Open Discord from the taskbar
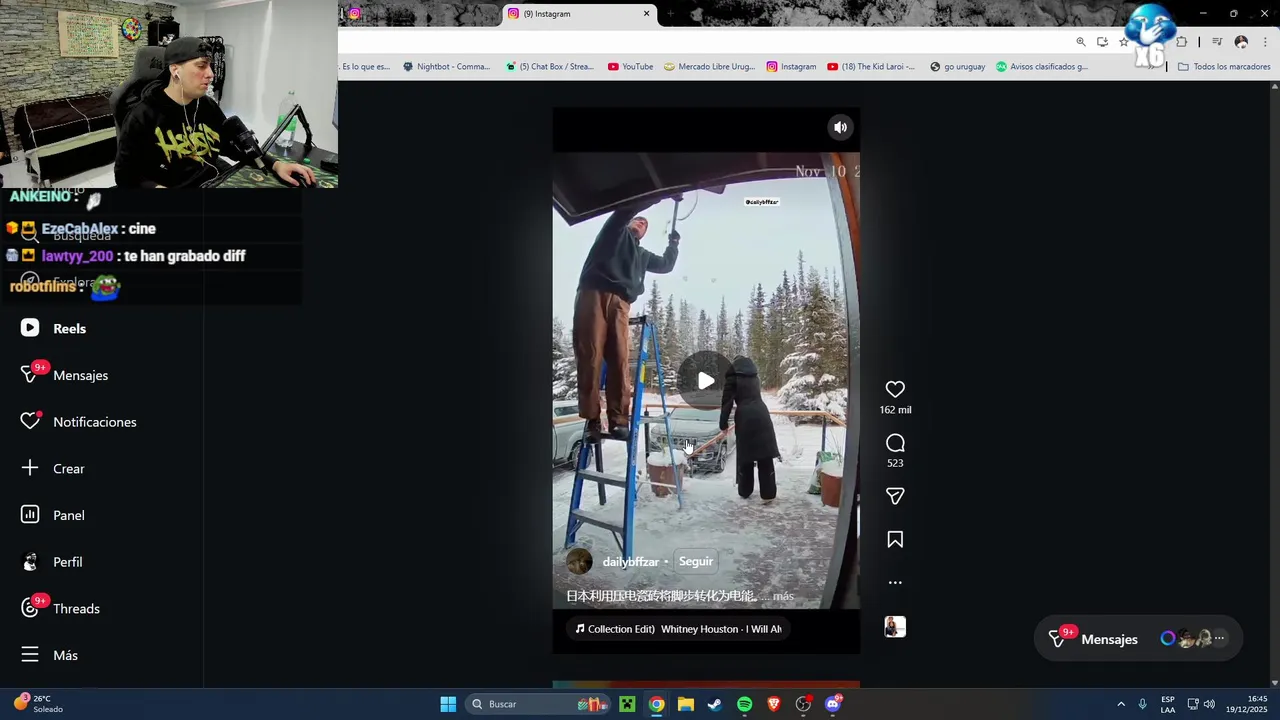Image resolution: width=1280 pixels, height=720 pixels. (833, 704)
